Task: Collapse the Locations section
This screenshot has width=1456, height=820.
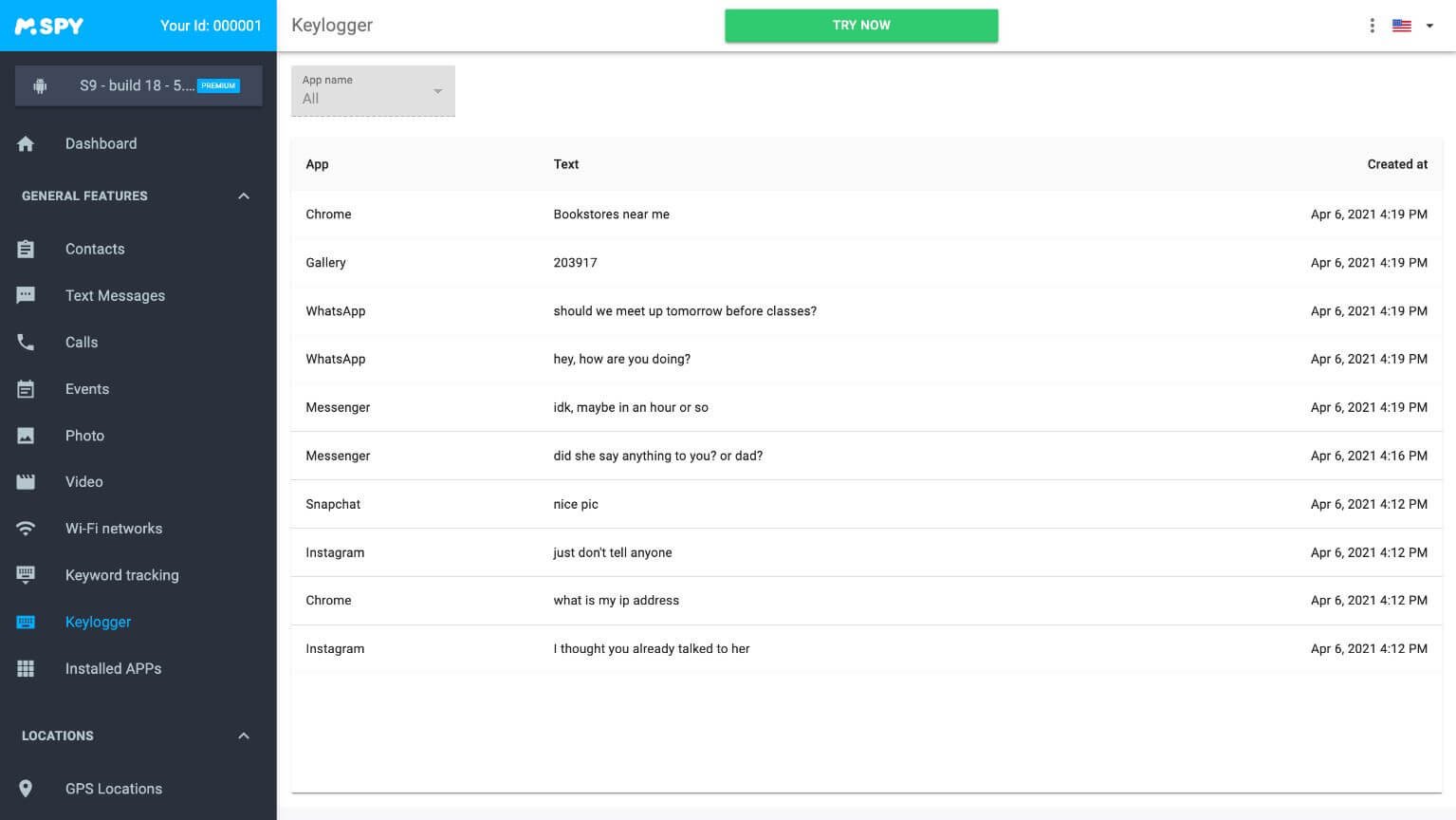Action: (244, 736)
